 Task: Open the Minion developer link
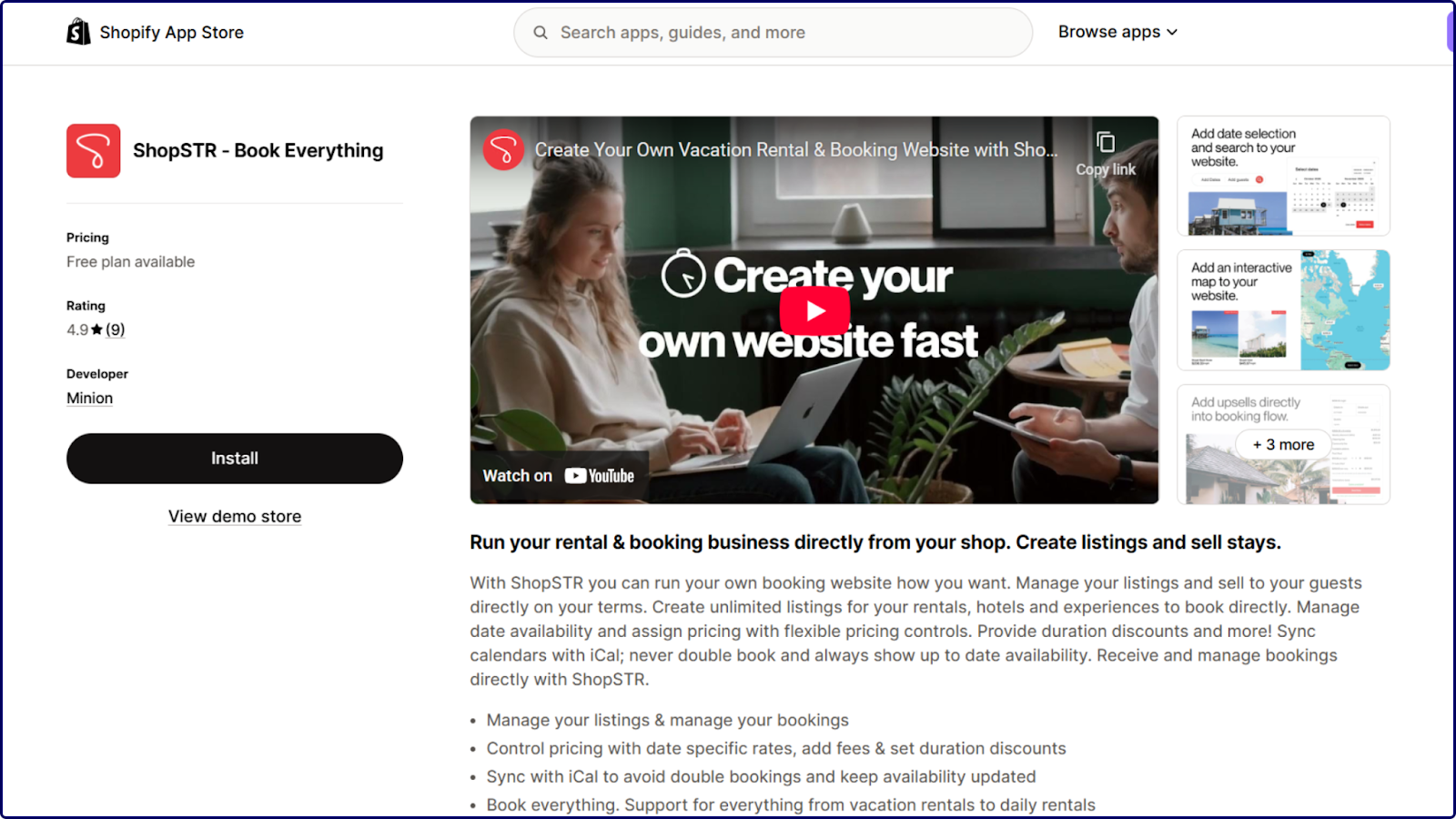[x=90, y=399]
